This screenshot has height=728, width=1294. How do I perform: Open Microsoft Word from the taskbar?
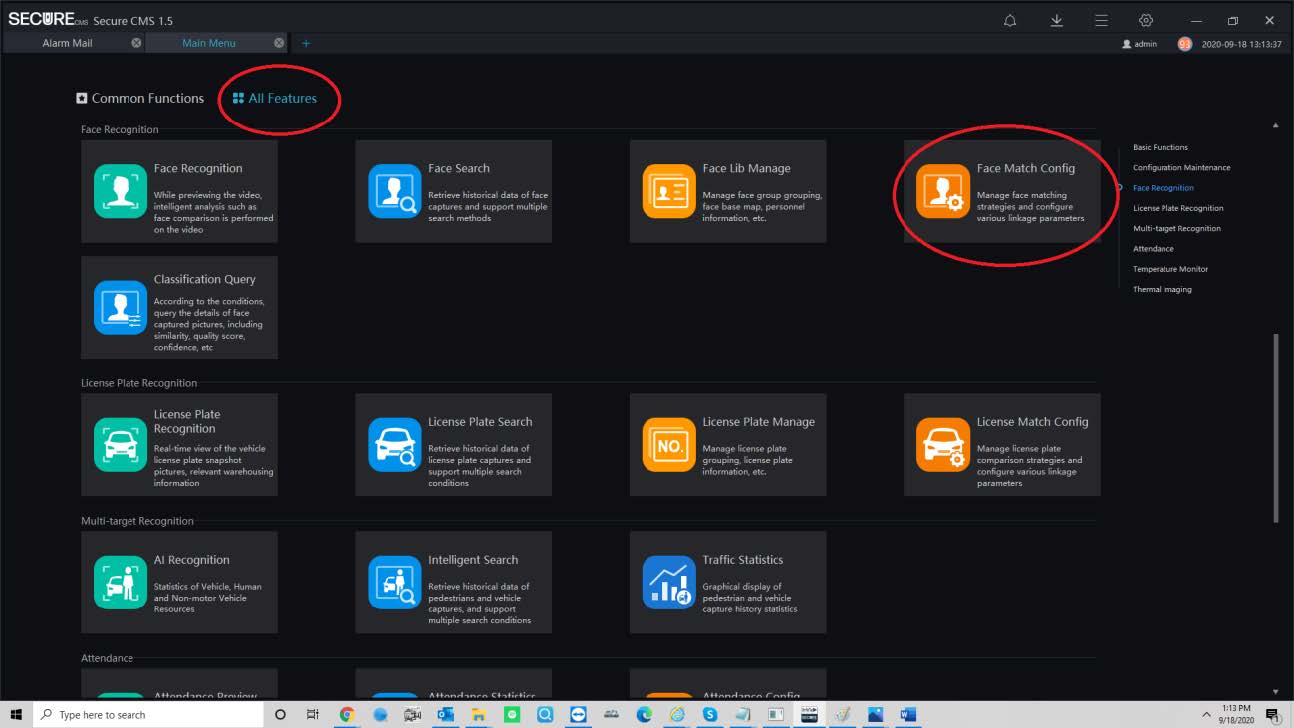pos(908,714)
